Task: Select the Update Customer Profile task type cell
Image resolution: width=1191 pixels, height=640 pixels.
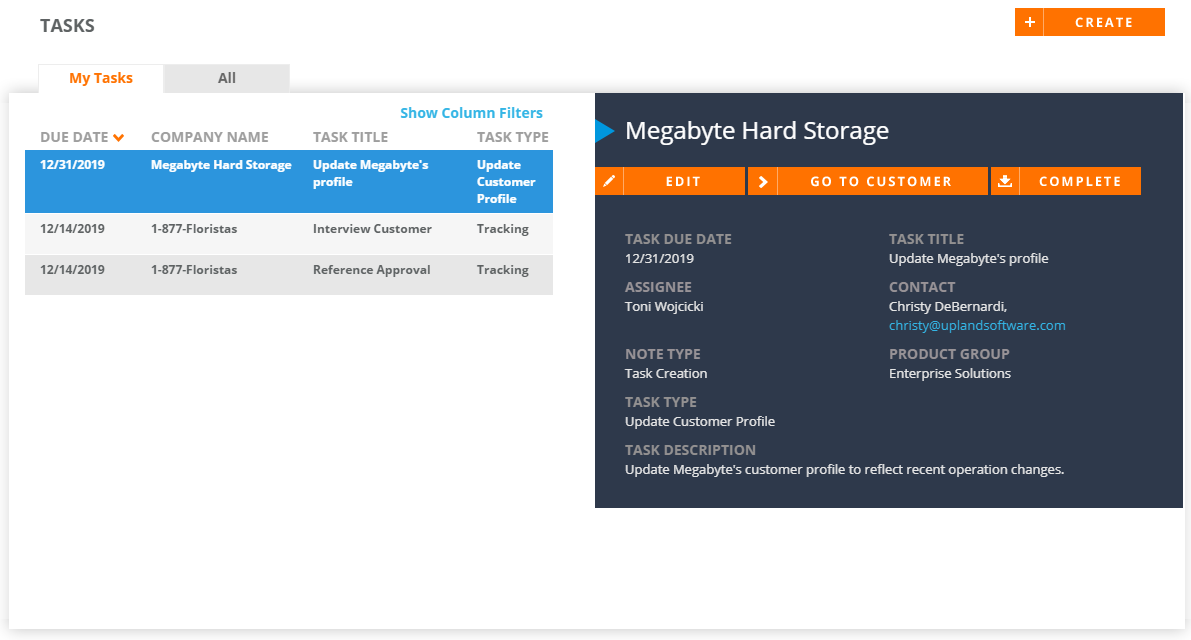Action: pos(506,181)
